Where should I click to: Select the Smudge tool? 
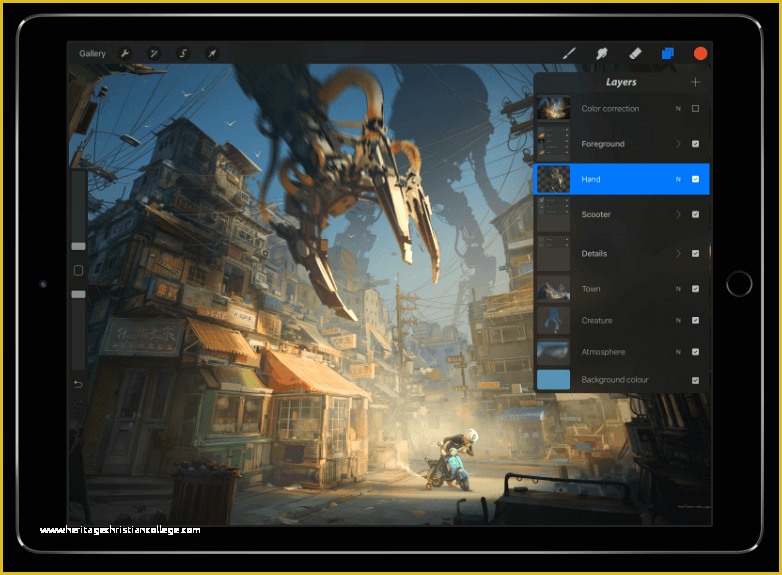(x=602, y=53)
